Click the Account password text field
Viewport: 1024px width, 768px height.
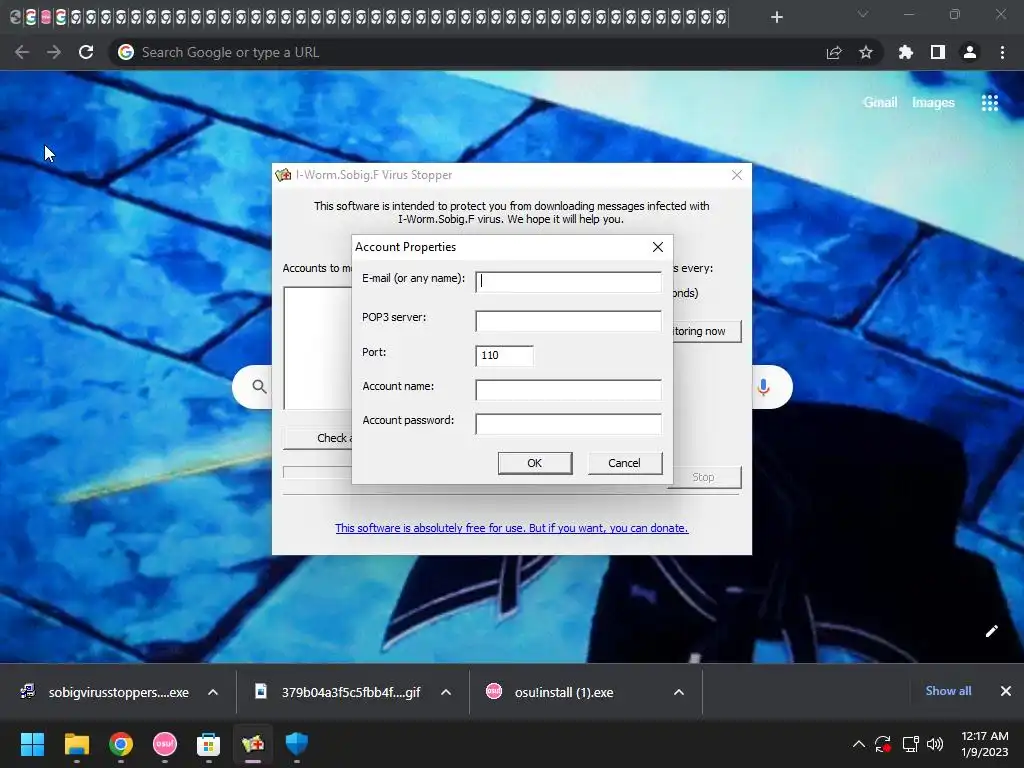point(568,424)
